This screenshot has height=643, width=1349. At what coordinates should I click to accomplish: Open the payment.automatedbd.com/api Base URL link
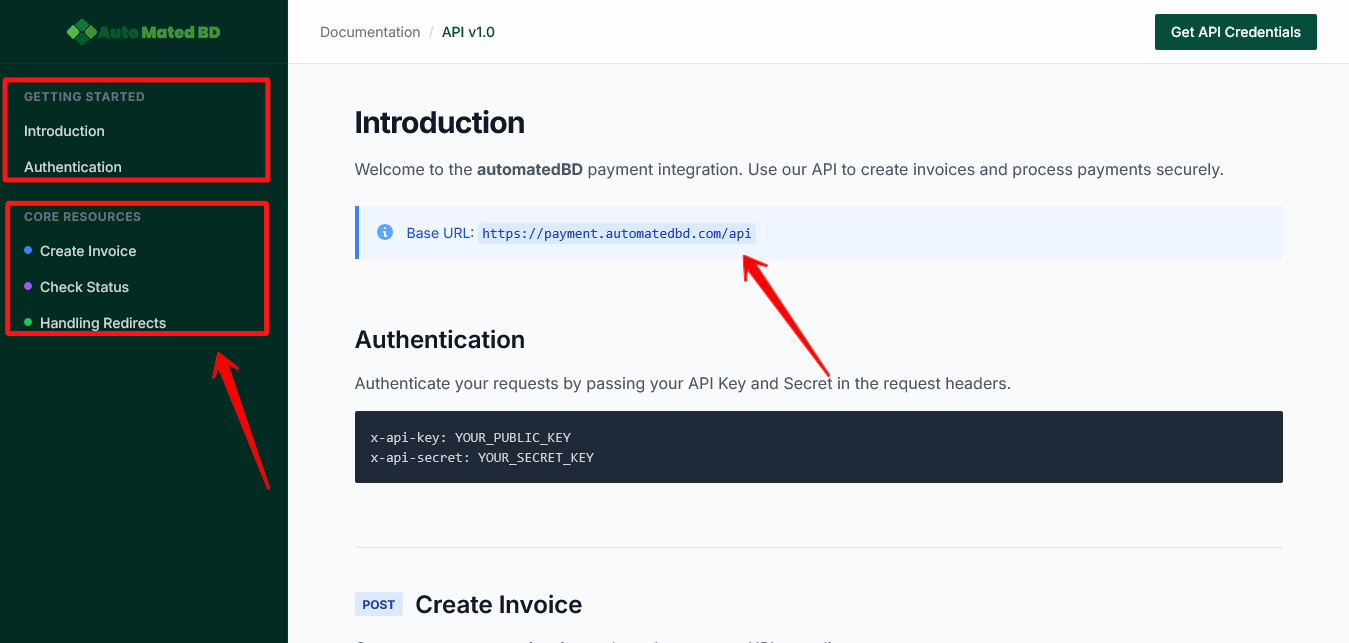[617, 233]
